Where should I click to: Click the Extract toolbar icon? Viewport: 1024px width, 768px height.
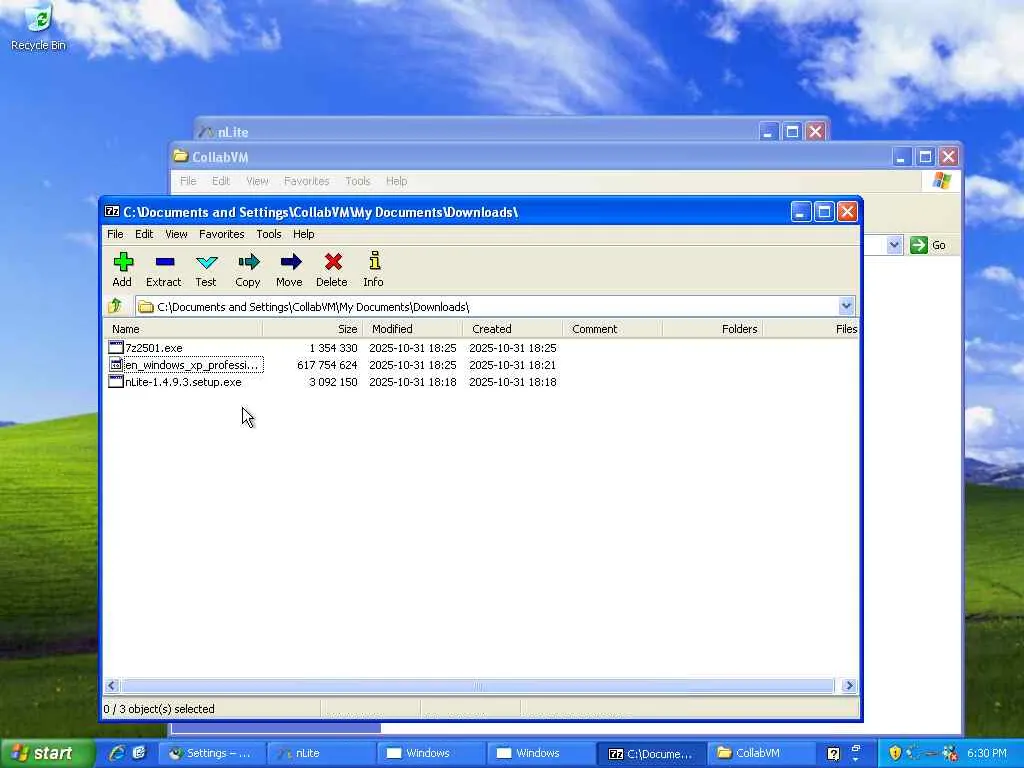click(x=165, y=262)
